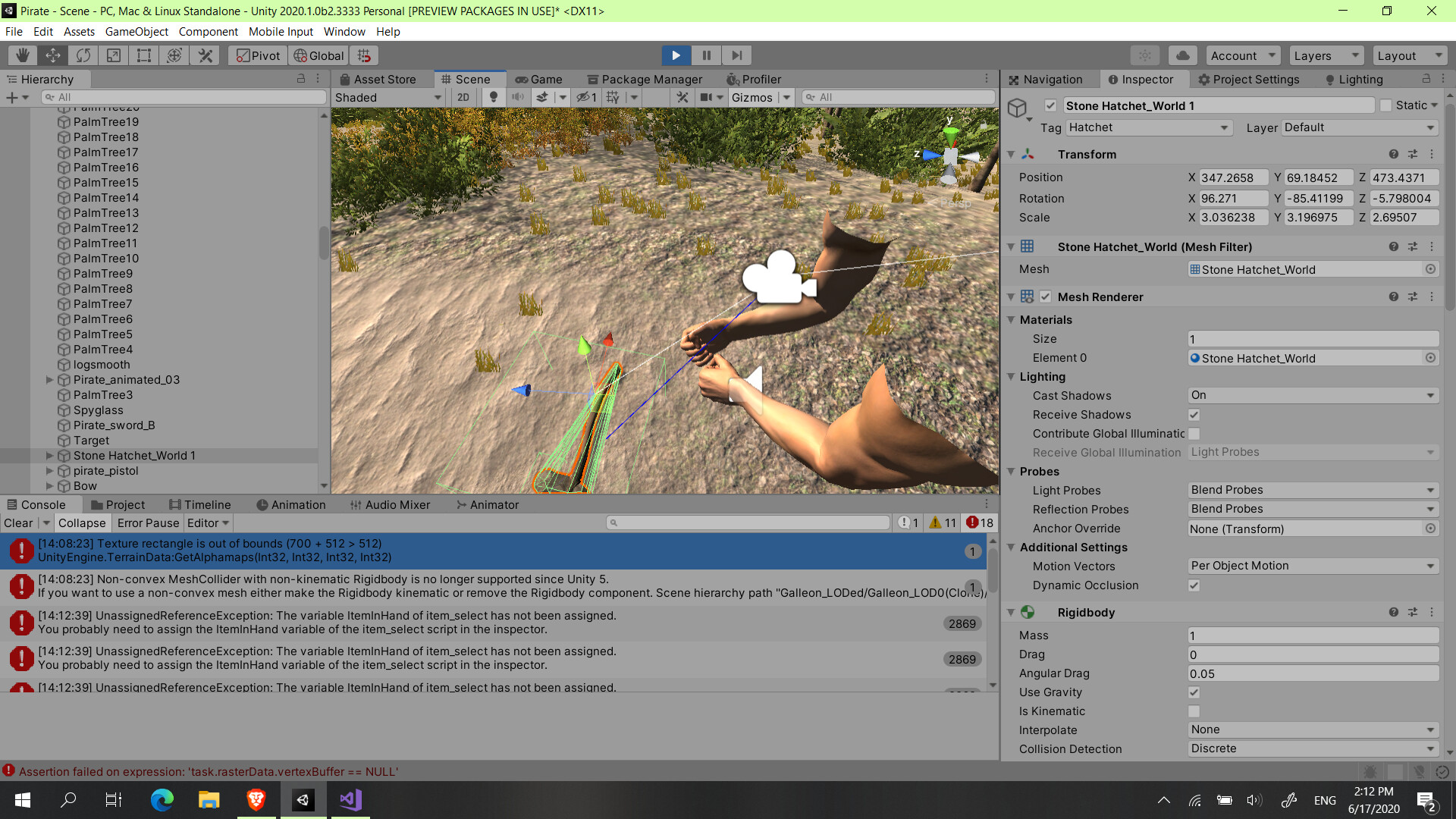
Task: Expand Pirate_animated_03 in the Hierarchy
Action: [x=49, y=379]
